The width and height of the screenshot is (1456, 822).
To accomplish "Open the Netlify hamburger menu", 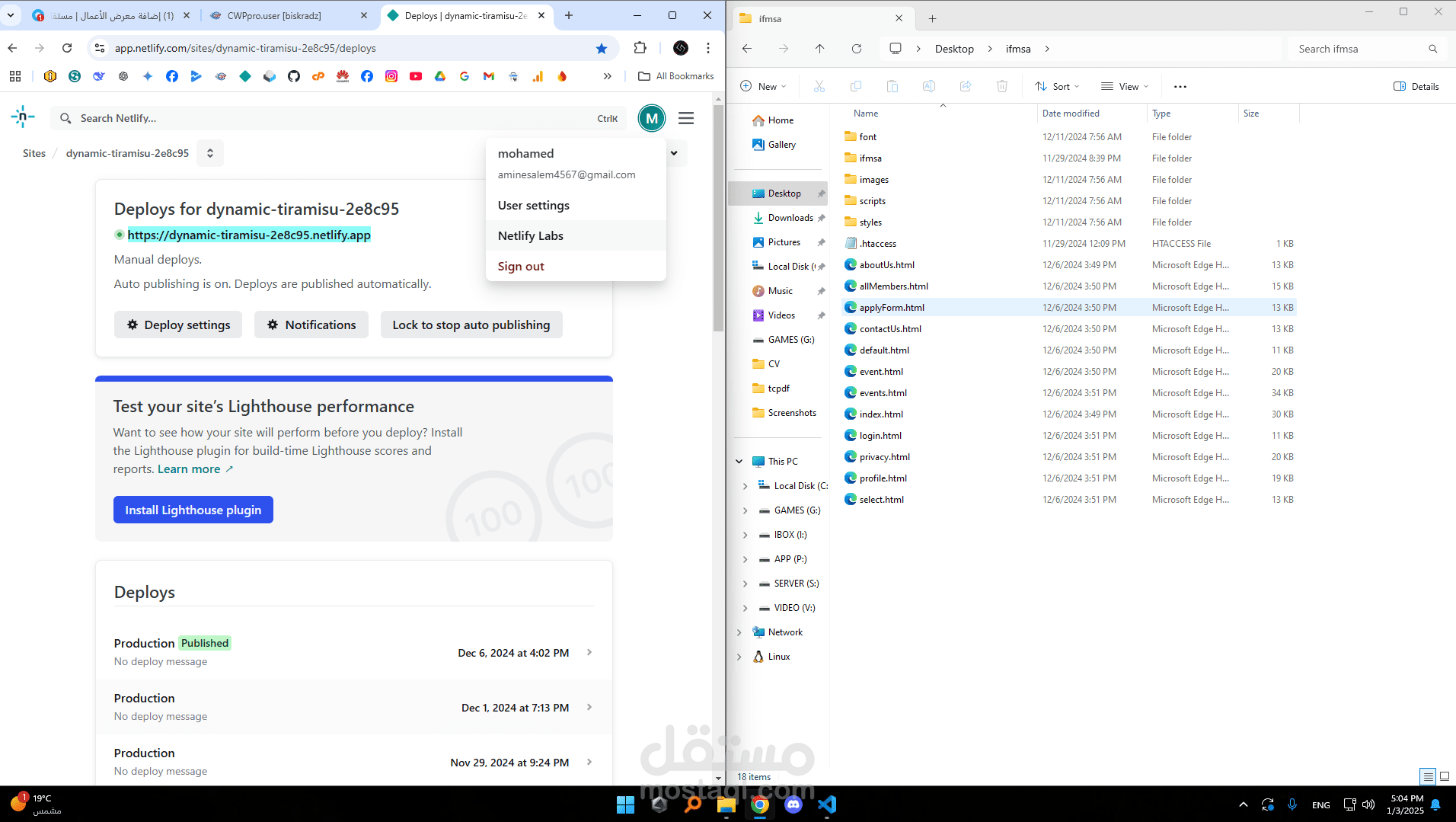I will pos(686,118).
